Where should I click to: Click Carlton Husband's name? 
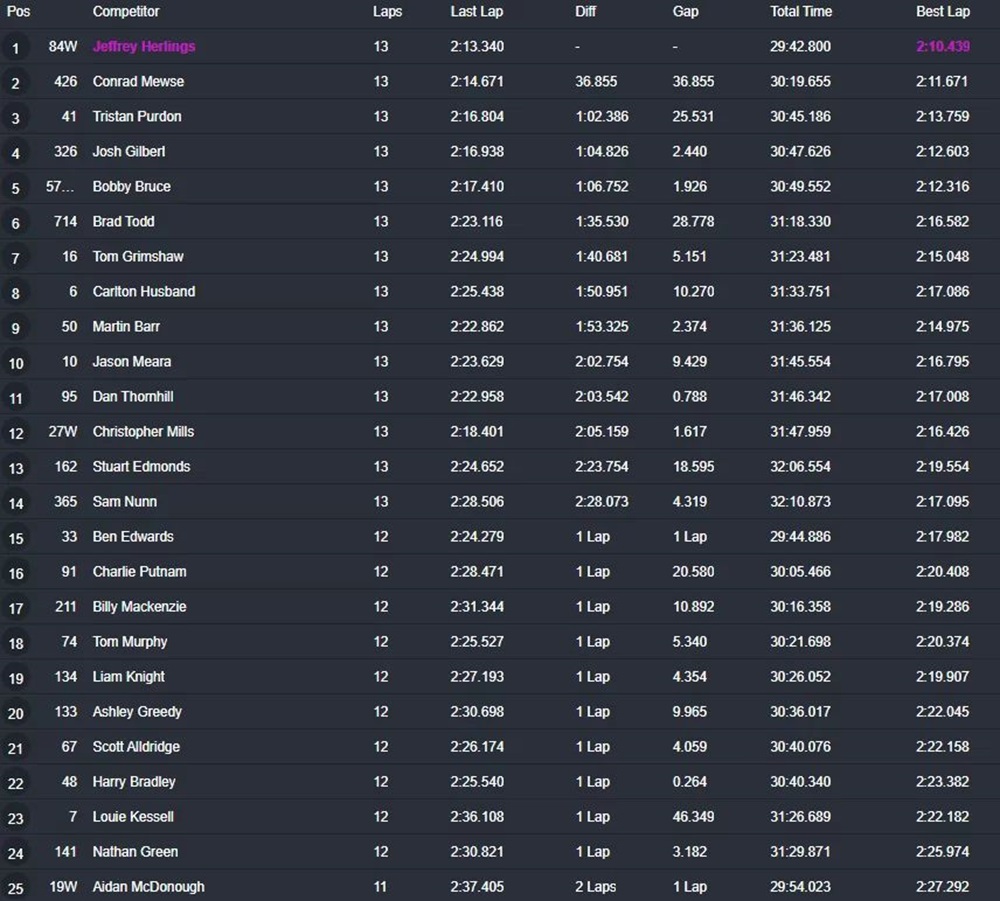click(x=144, y=291)
